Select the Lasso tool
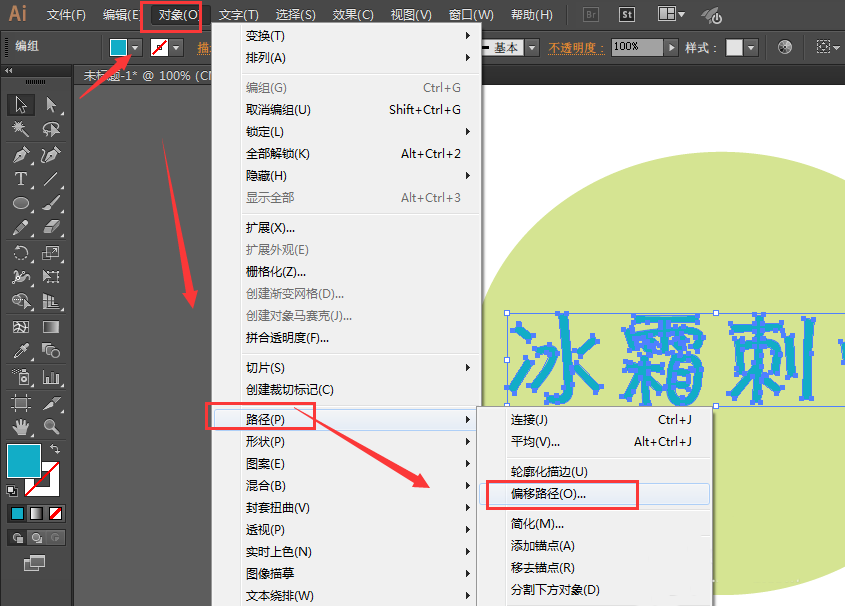The width and height of the screenshot is (845, 606). click(51, 129)
